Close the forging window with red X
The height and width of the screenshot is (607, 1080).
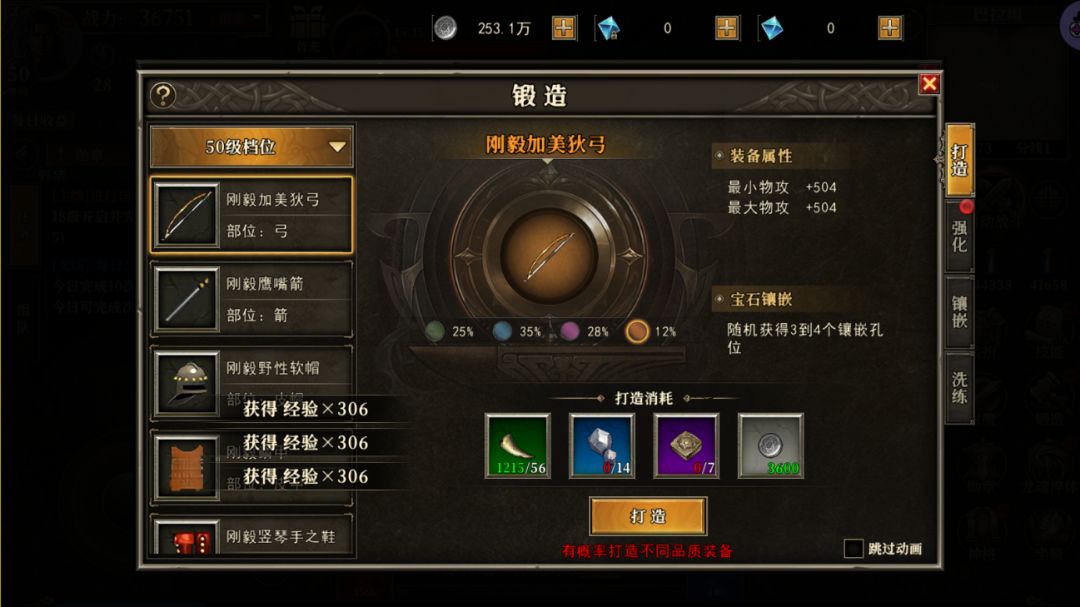pyautogui.click(x=929, y=84)
